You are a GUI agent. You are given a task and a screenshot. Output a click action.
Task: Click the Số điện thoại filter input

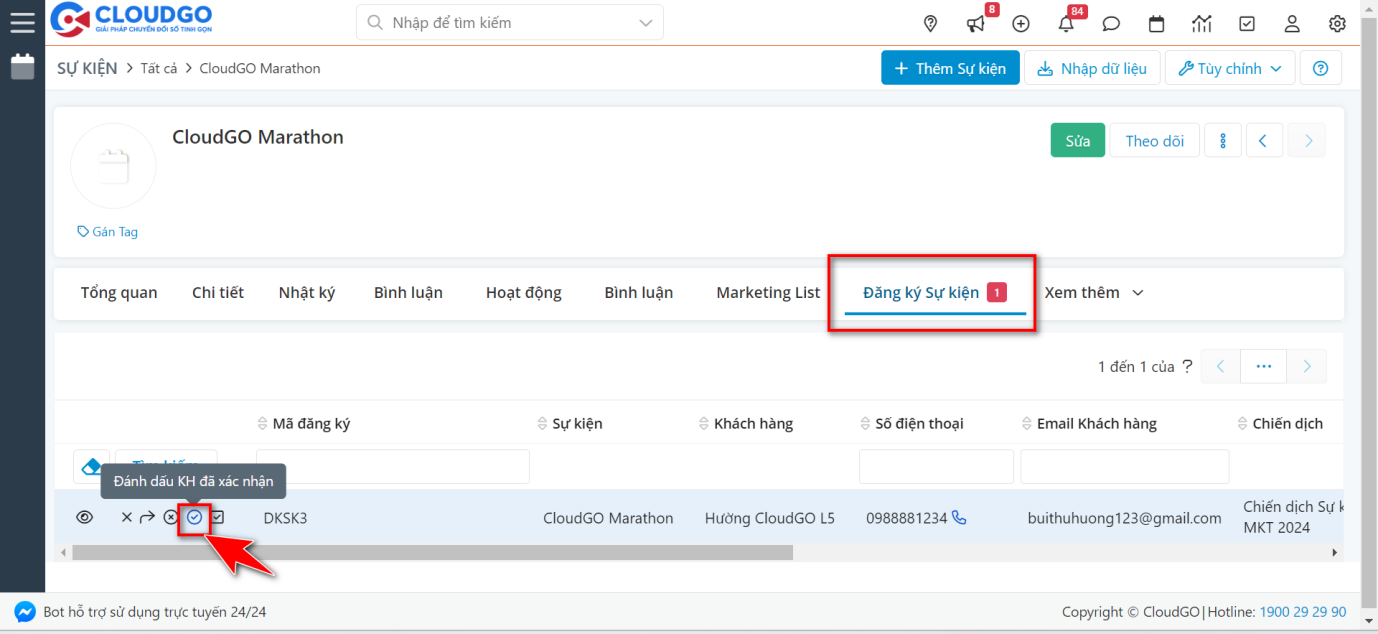(x=936, y=466)
